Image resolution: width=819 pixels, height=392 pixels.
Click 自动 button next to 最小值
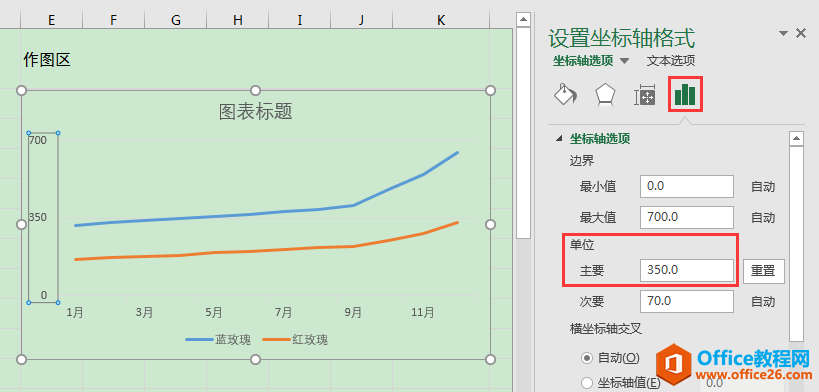[763, 187]
